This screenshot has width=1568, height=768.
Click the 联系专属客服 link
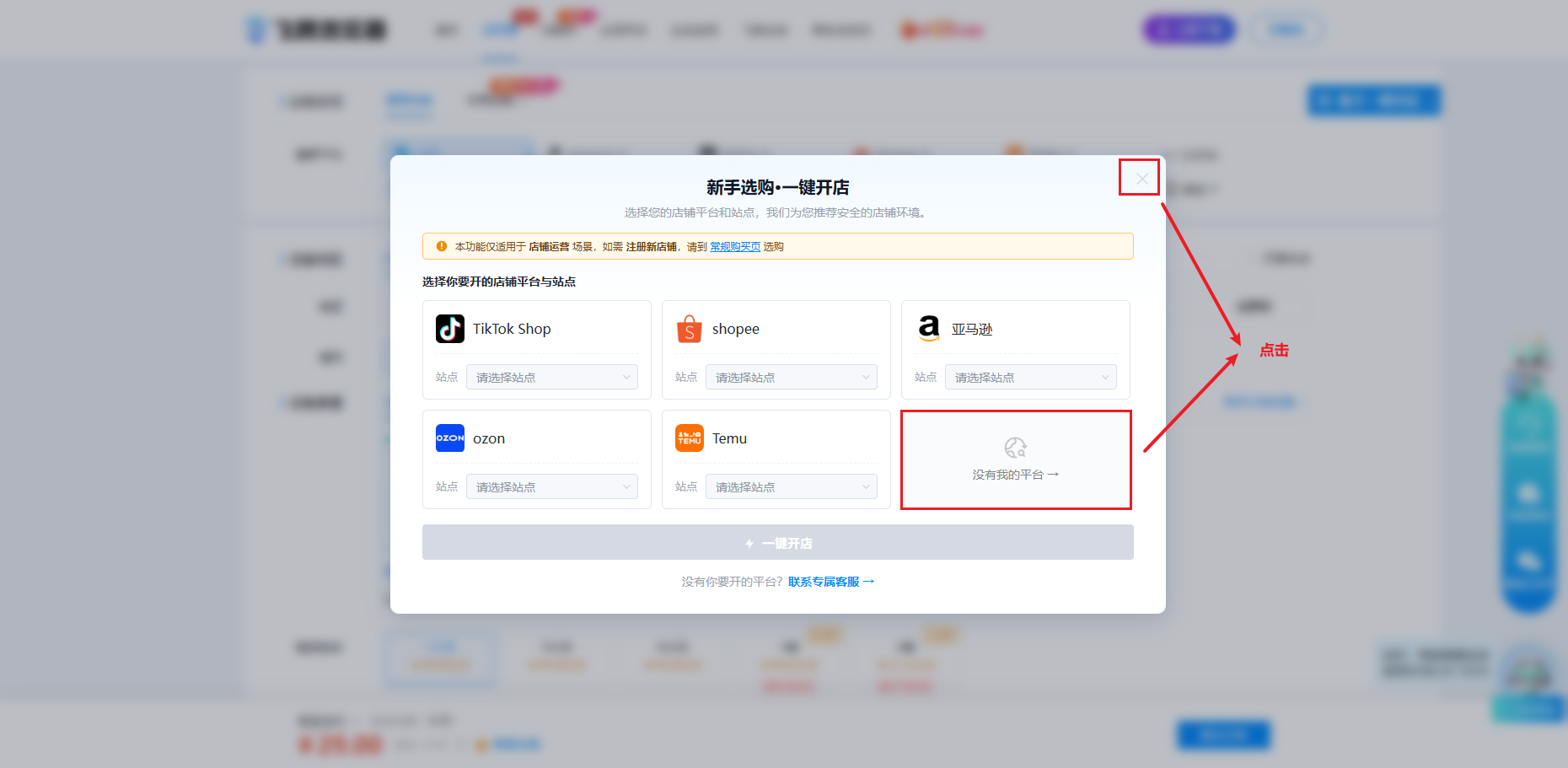(x=831, y=582)
